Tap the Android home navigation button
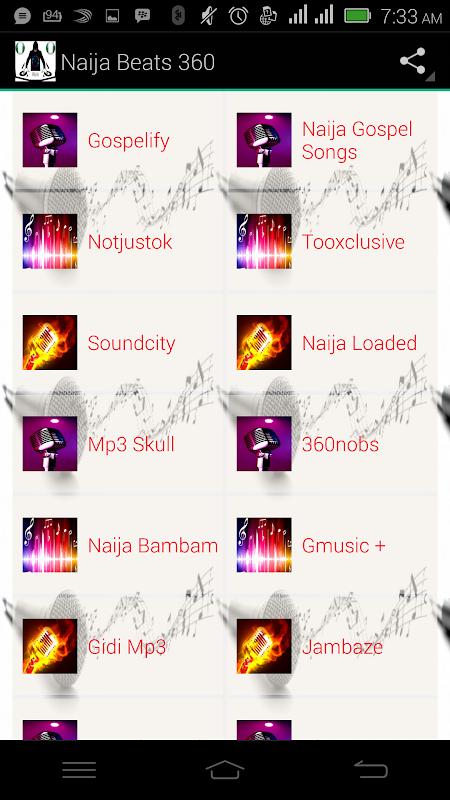This screenshot has width=450, height=800. point(225,770)
